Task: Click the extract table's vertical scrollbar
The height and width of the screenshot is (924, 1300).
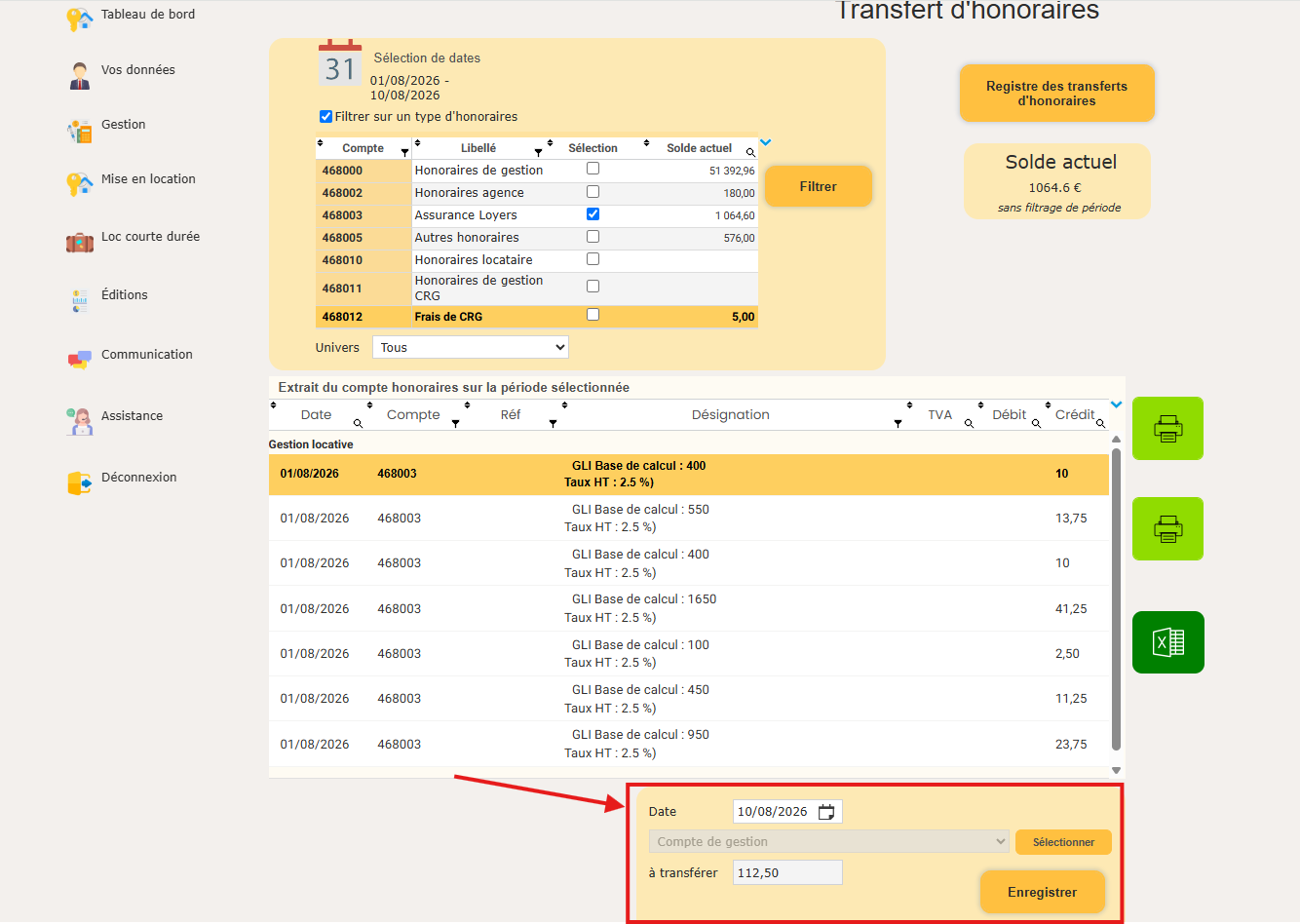Action: pos(1116,598)
